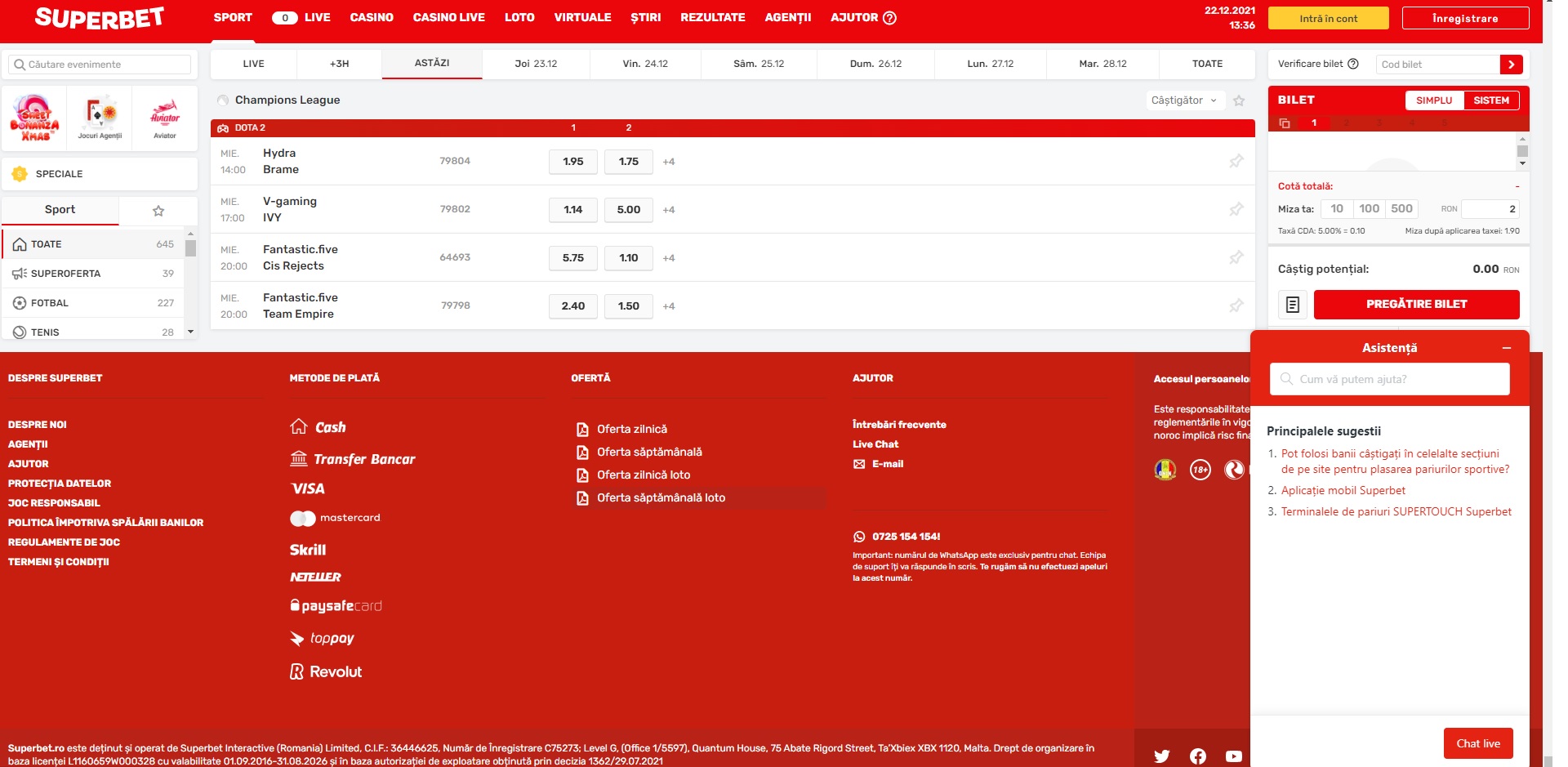Click PREGĂTIRE BILET button
Image resolution: width=1568 pixels, height=767 pixels.
pyautogui.click(x=1417, y=304)
